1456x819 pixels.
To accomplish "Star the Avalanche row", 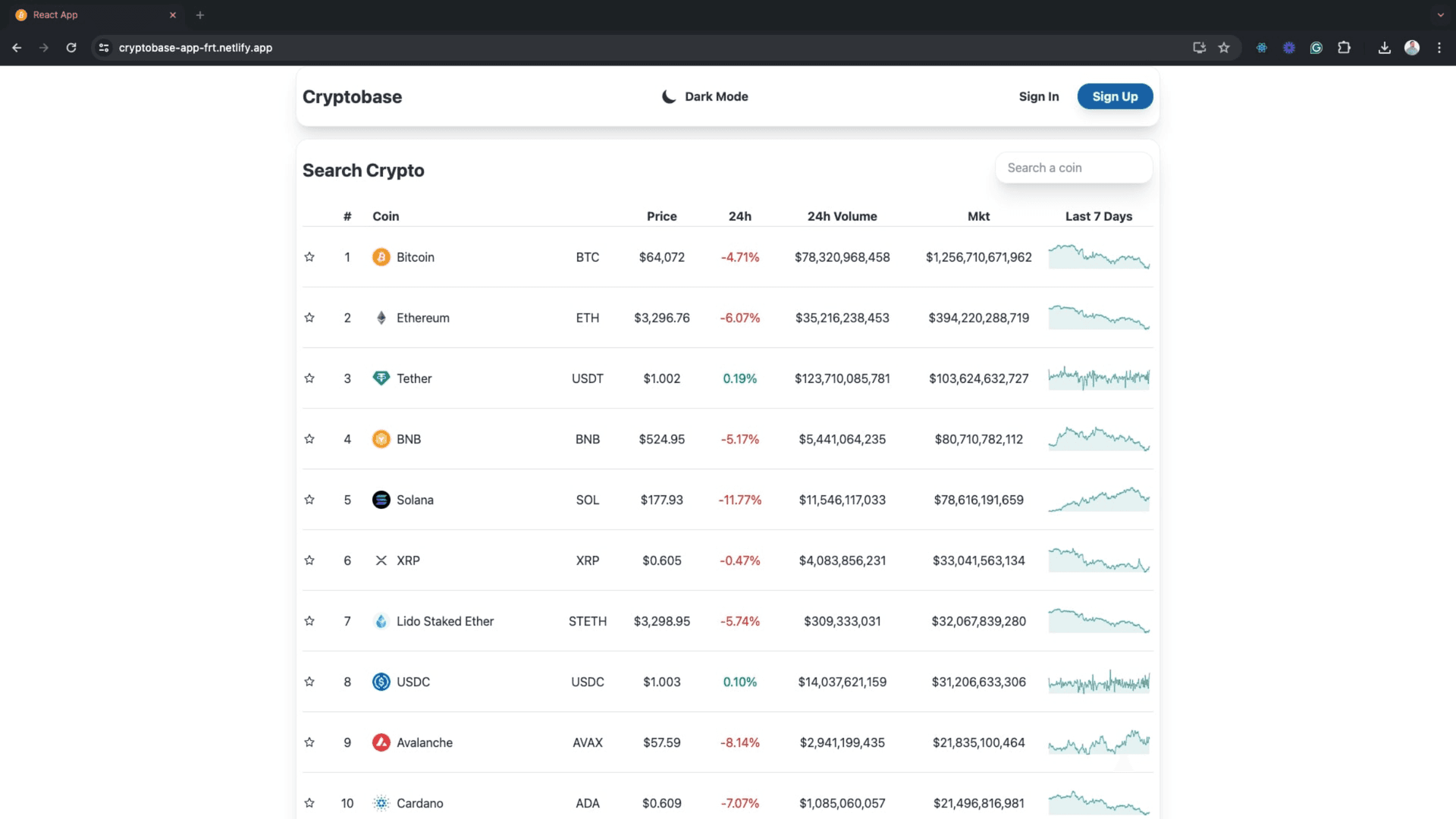I will pos(309,742).
